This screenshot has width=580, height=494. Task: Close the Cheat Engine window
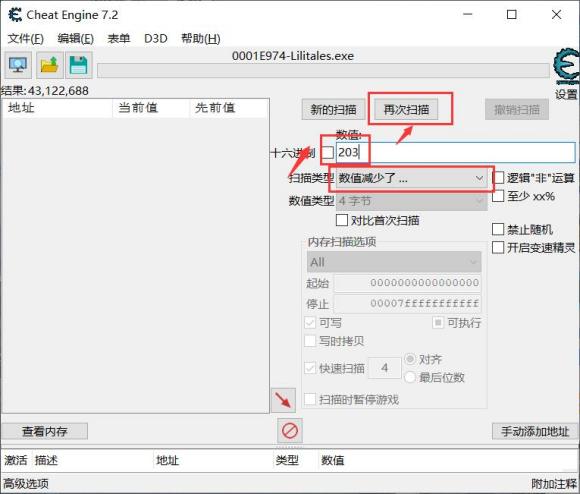pos(556,15)
